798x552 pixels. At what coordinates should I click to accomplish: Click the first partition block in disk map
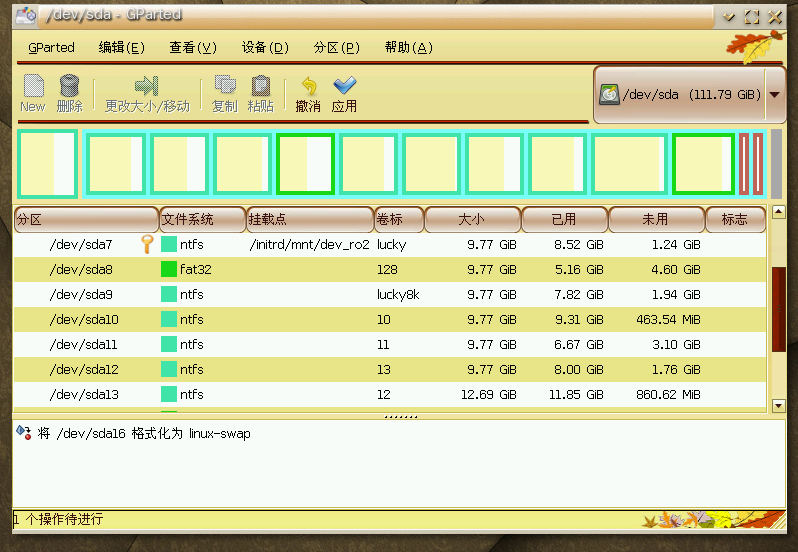(47, 164)
